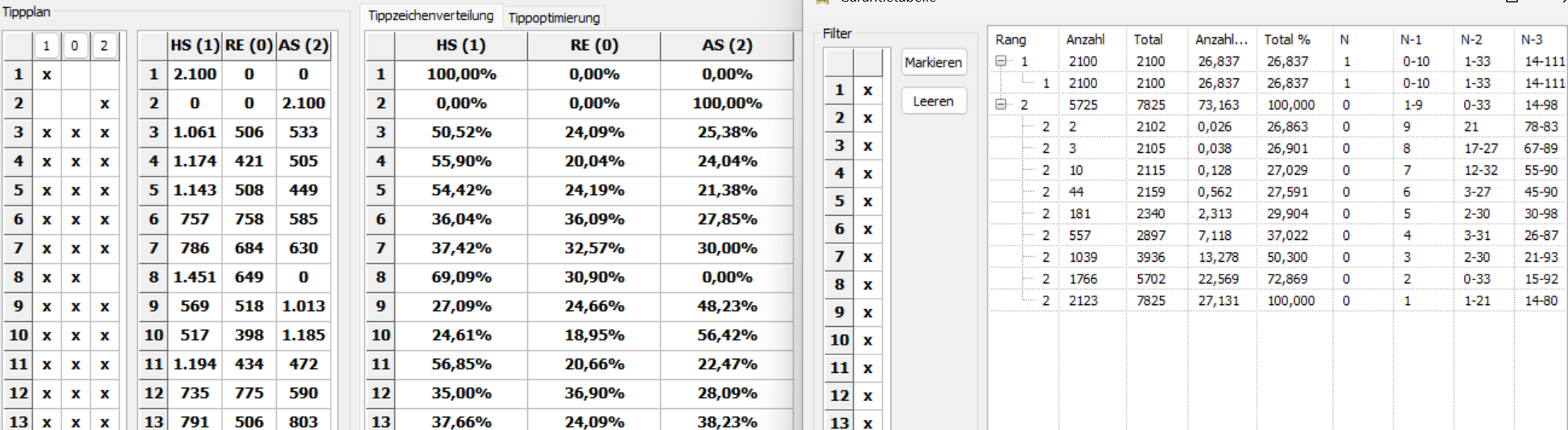This screenshot has width=1568, height=430.
Task: Click the HS (1) header in Tippzeichenverteilung
Action: pos(461,46)
